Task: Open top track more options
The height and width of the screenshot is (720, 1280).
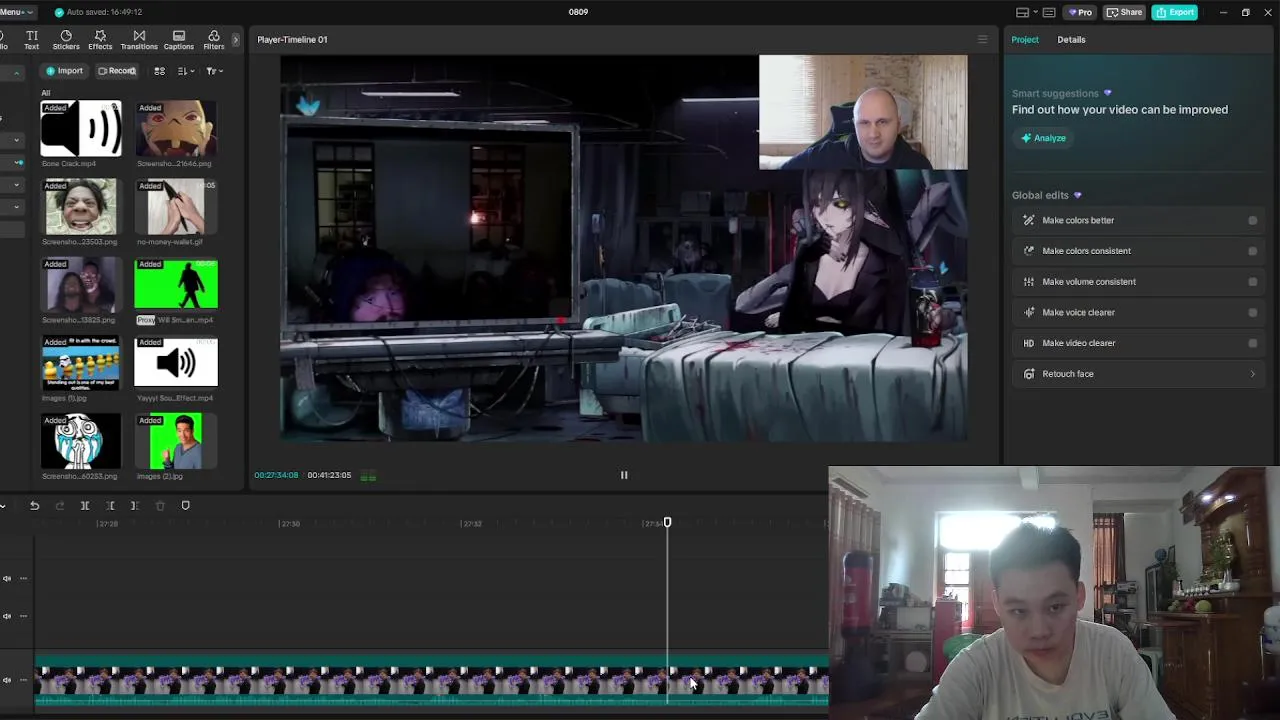Action: pos(23,578)
